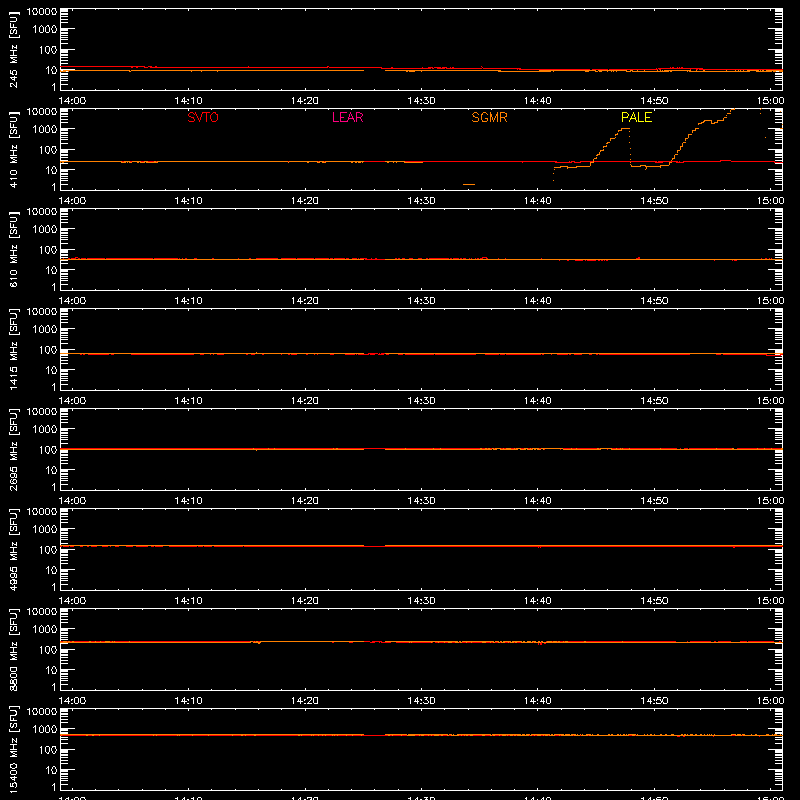Click 14:00 under the 245 MHz panel
800x800 pixels.
(72, 101)
